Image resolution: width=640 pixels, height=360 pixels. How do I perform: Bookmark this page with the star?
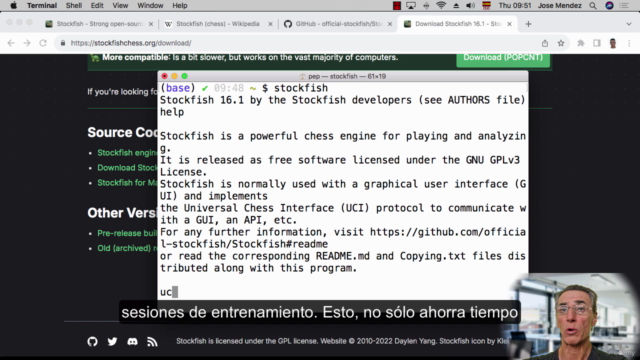click(x=561, y=43)
